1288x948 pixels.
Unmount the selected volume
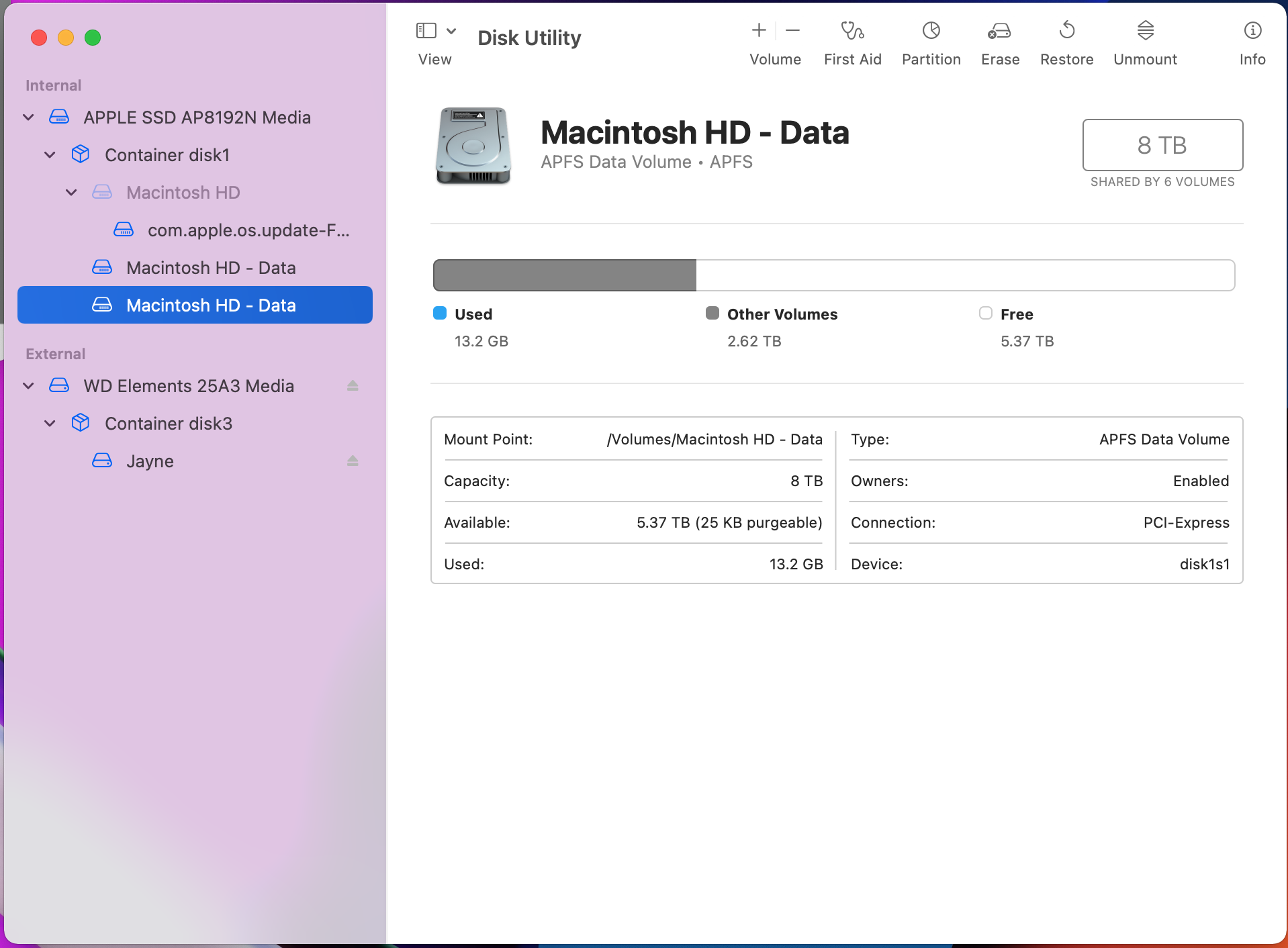[x=1145, y=30]
